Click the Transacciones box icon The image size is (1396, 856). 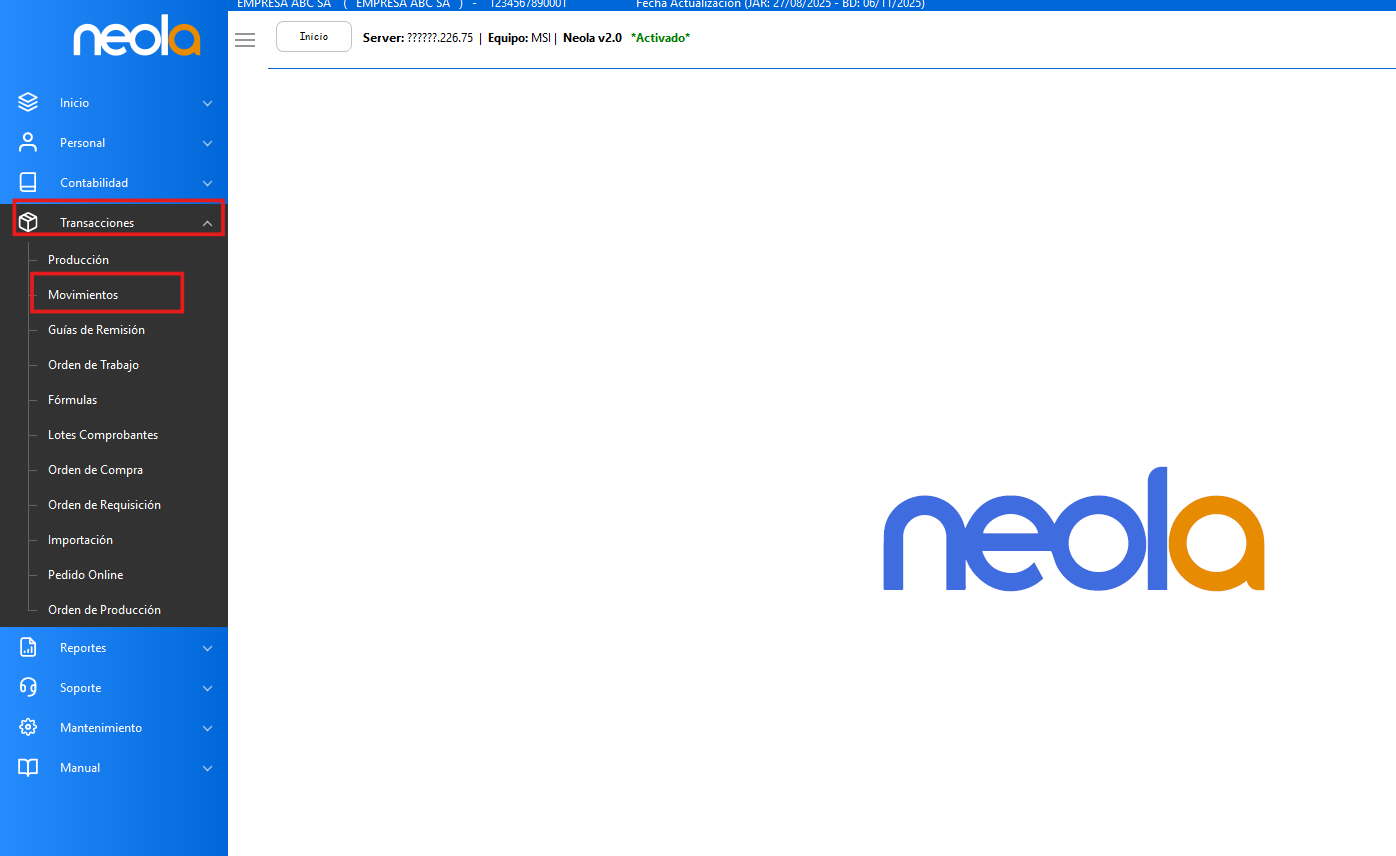[x=28, y=223]
